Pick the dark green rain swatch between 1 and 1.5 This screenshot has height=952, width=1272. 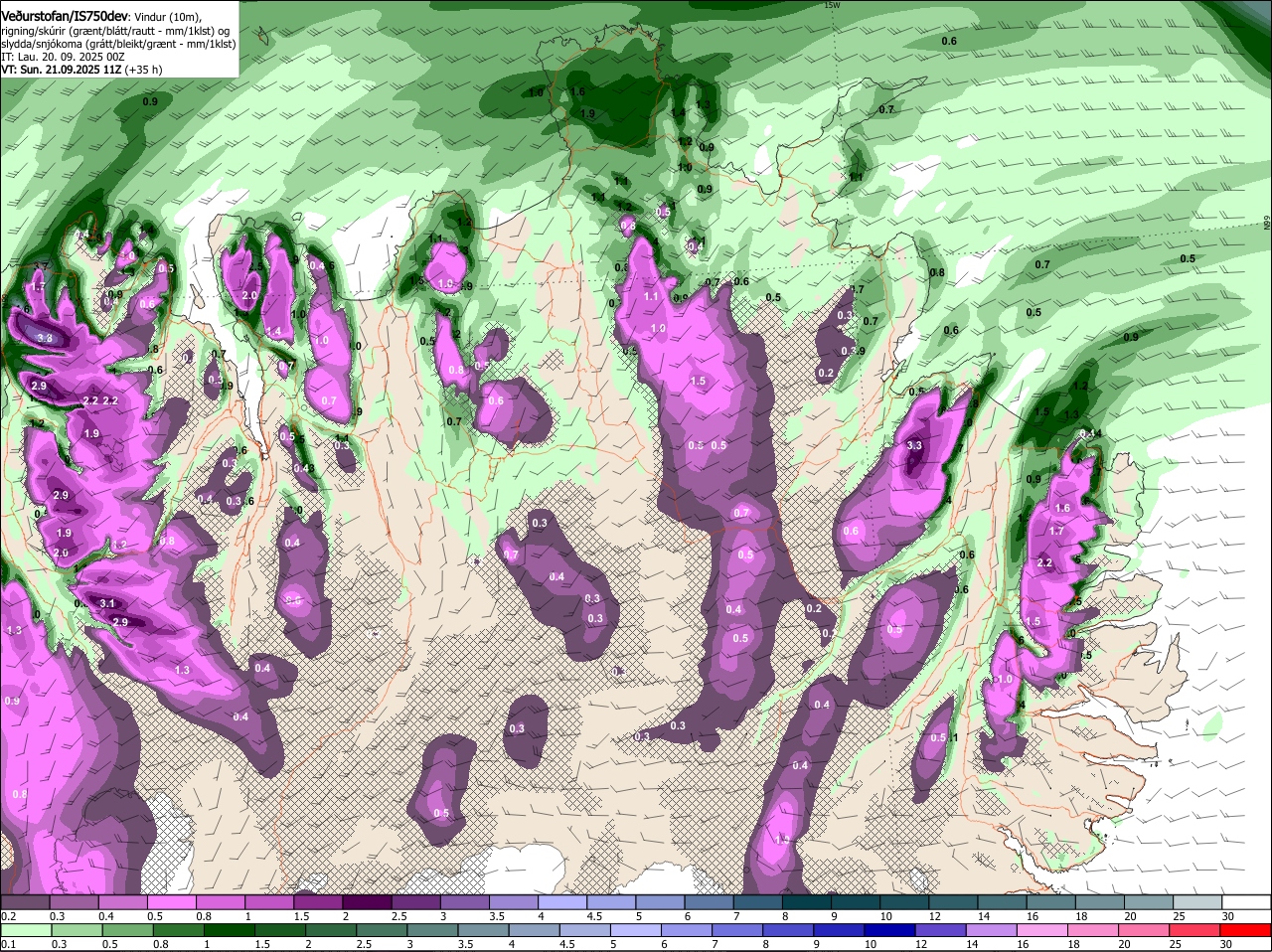(229, 930)
